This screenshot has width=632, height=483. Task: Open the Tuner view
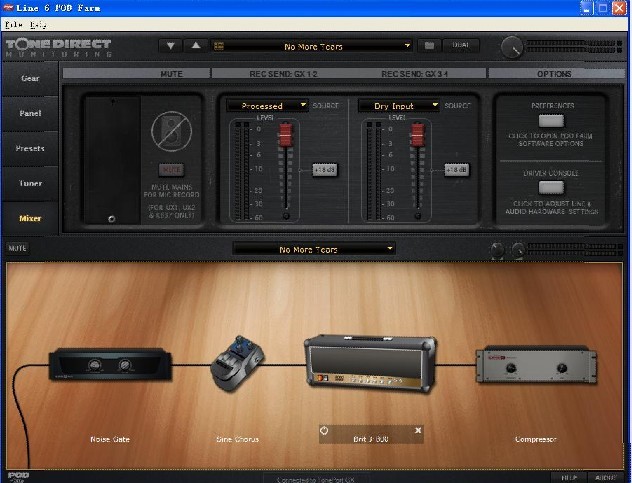(30, 183)
